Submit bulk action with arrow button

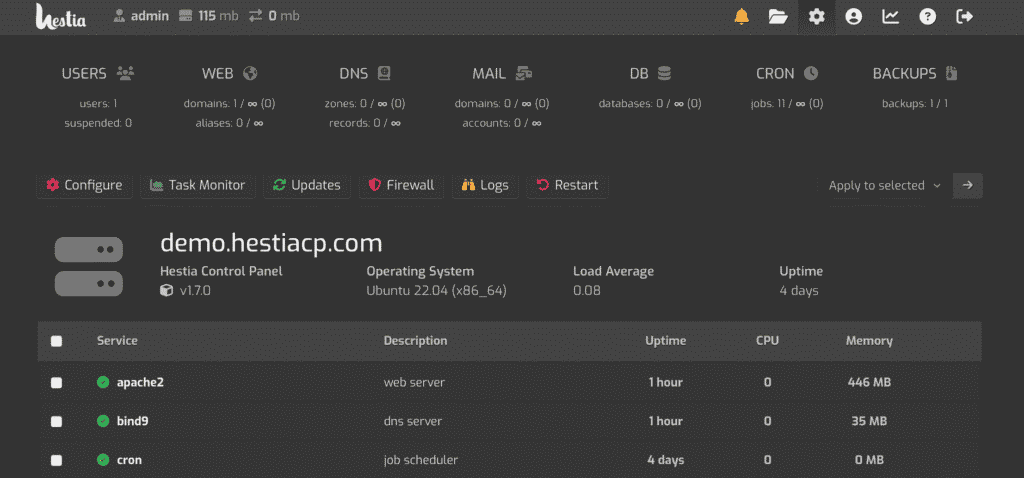tap(967, 185)
